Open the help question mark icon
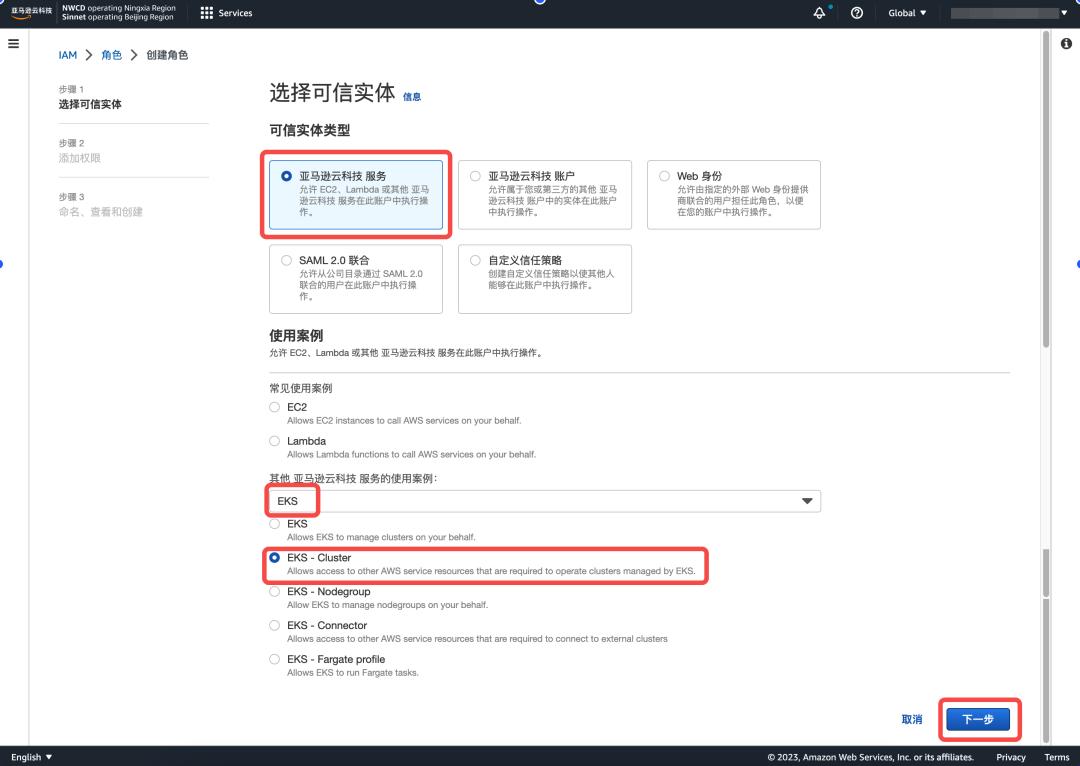 (855, 13)
